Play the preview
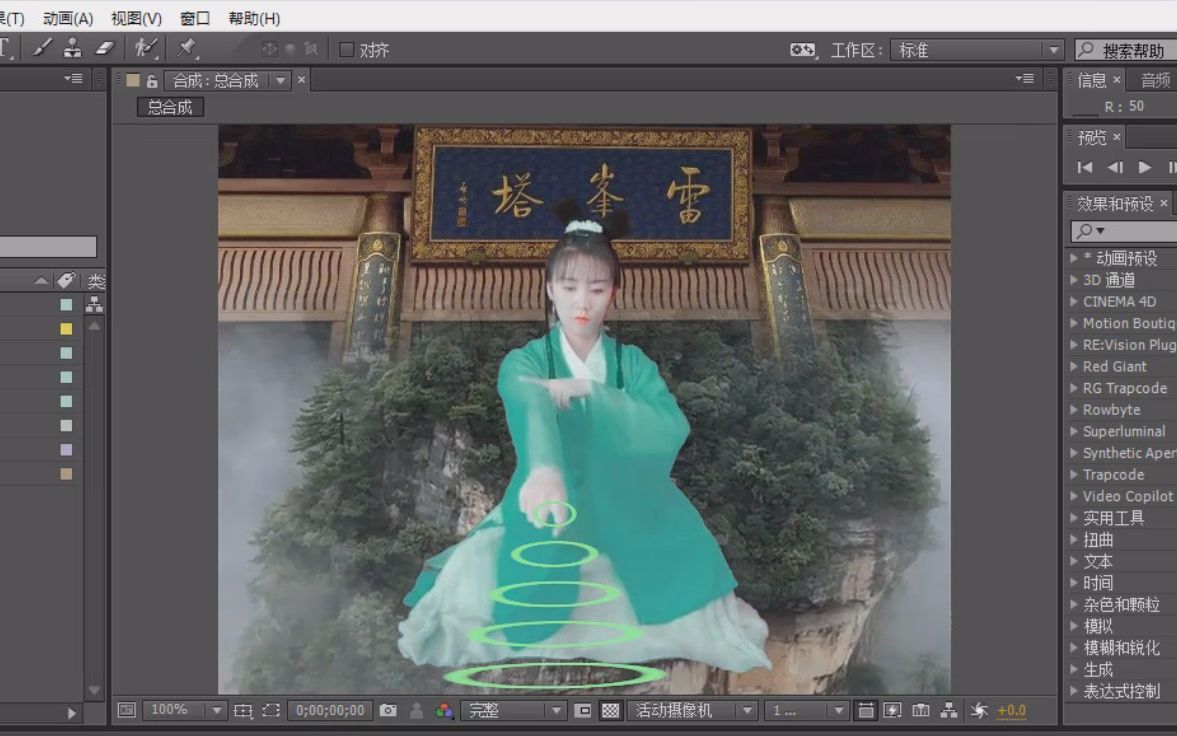Screen dimensions: 1177x736 (1145, 167)
